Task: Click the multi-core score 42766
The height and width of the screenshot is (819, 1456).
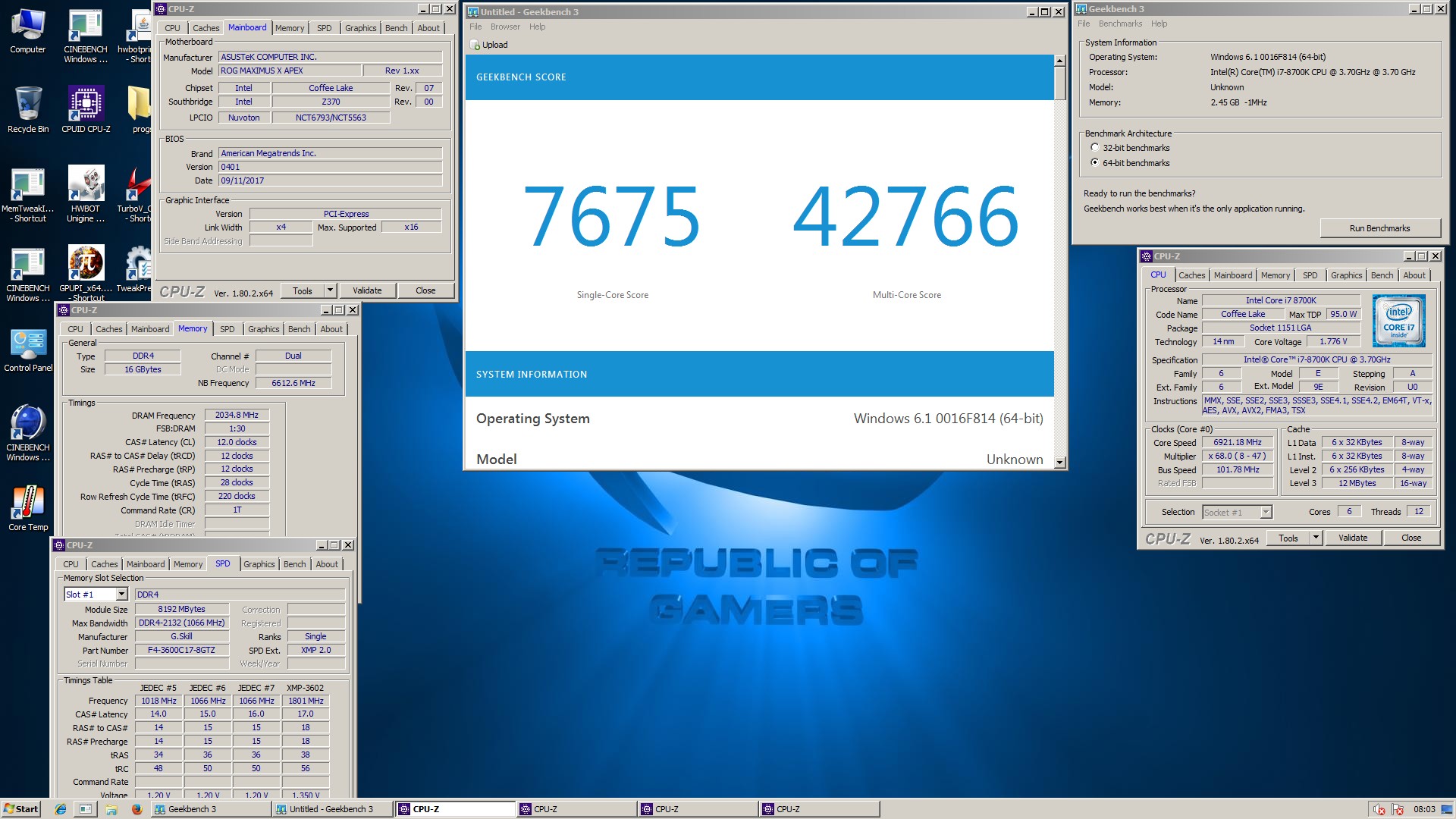Action: click(x=906, y=218)
